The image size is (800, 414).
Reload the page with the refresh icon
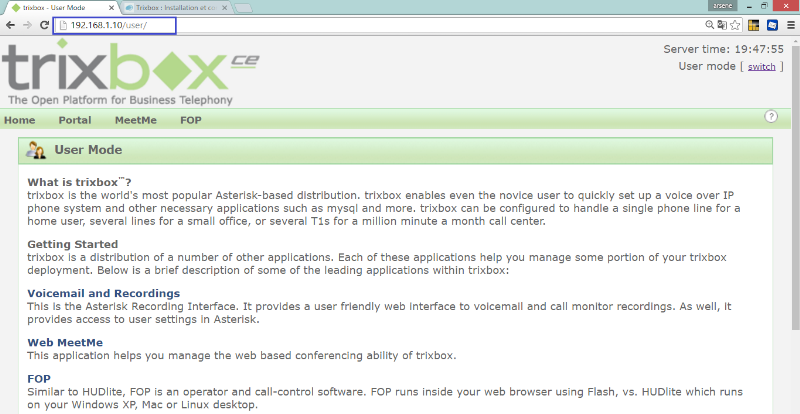44,25
